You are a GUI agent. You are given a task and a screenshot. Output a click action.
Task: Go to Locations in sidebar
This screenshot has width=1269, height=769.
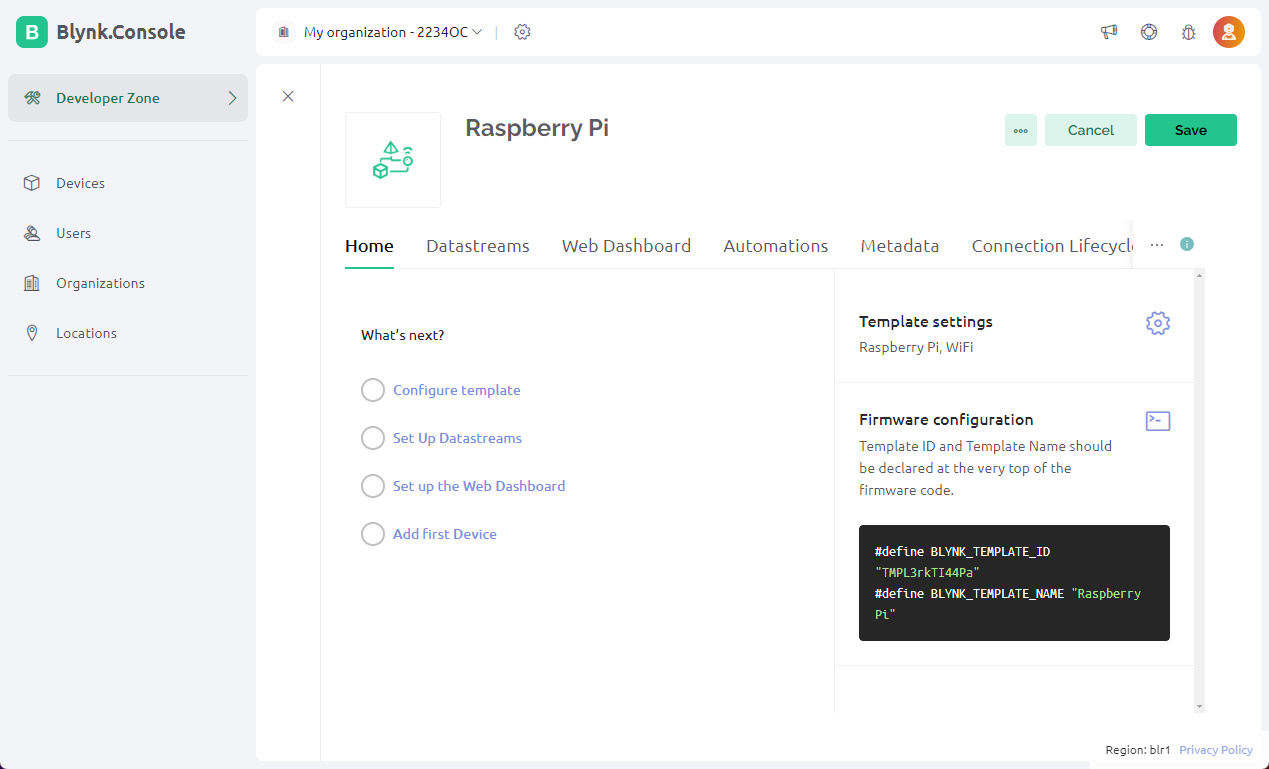(x=86, y=333)
